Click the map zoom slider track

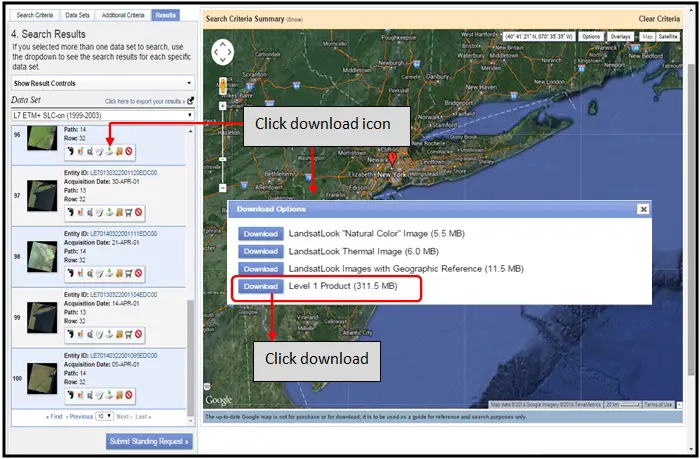click(223, 147)
